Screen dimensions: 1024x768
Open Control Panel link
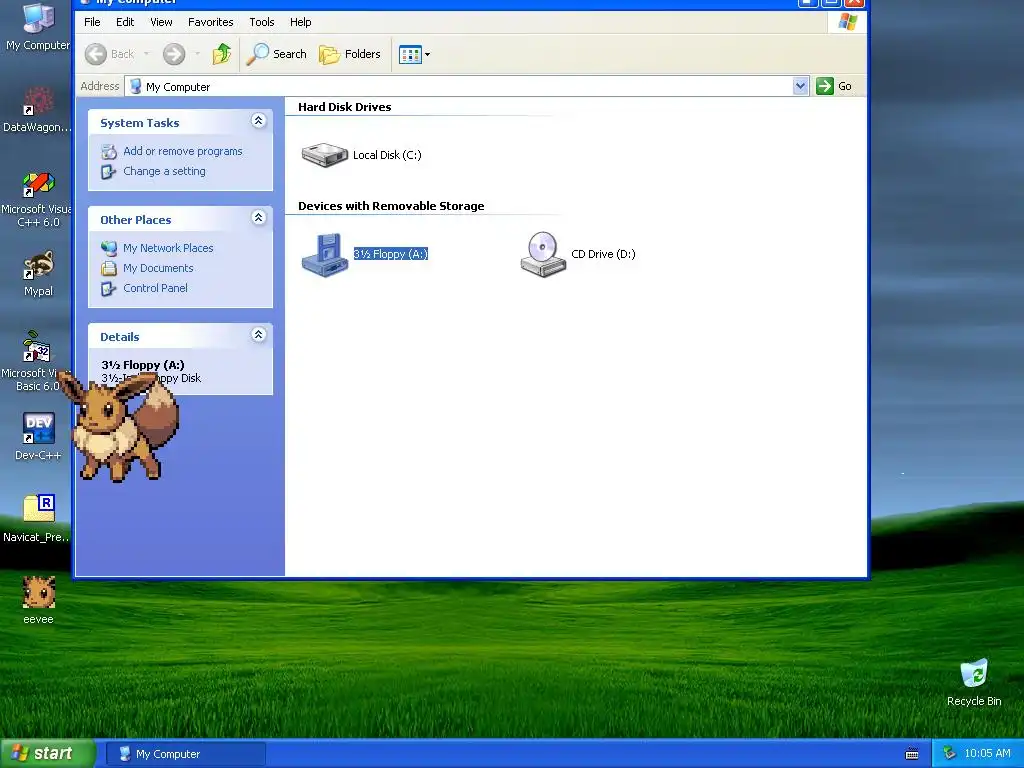click(x=155, y=288)
